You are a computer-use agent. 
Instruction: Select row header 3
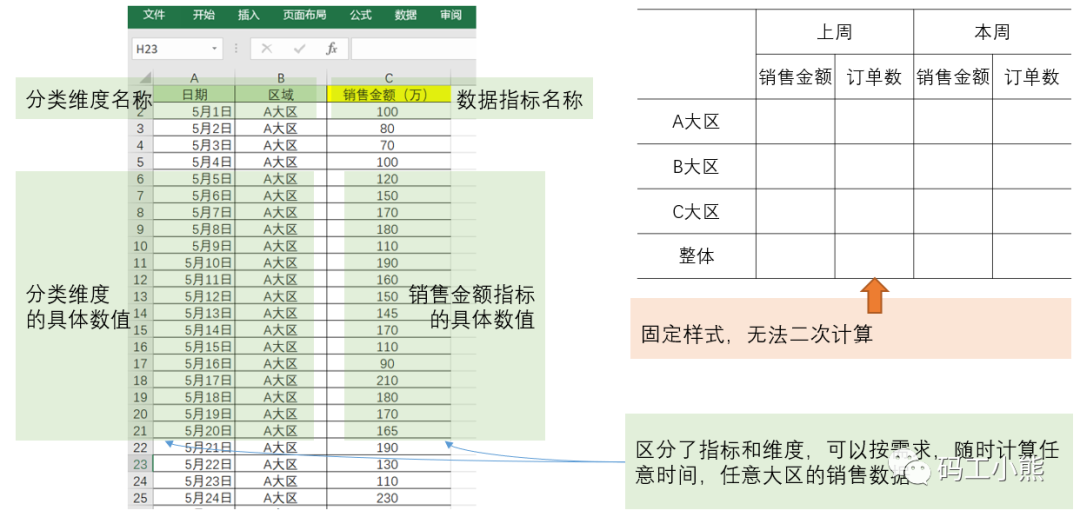tap(141, 128)
